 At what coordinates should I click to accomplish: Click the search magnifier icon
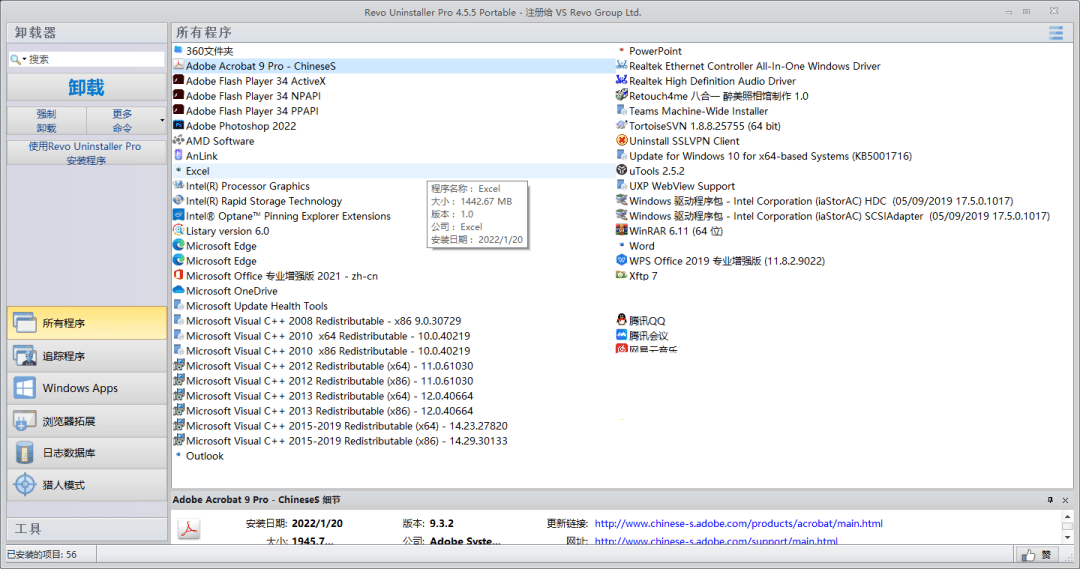pyautogui.click(x=14, y=60)
